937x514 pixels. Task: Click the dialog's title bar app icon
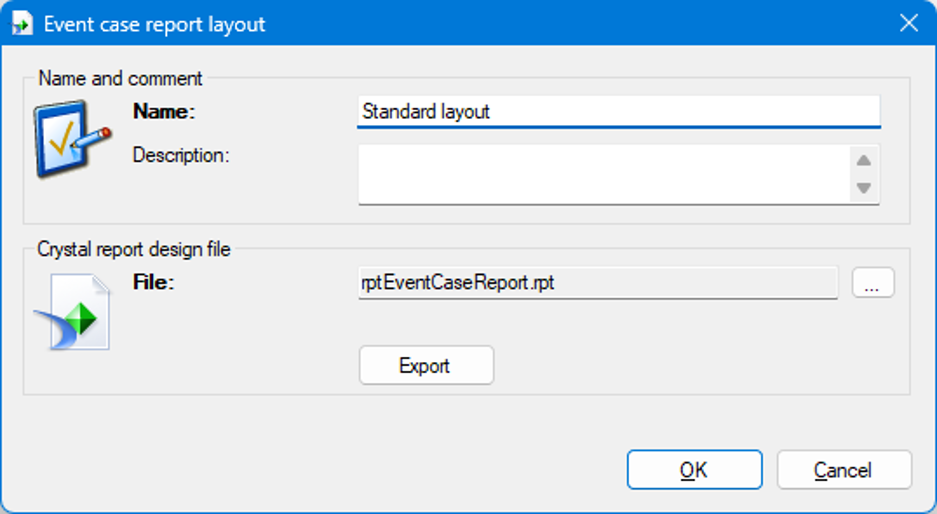tap(21, 23)
